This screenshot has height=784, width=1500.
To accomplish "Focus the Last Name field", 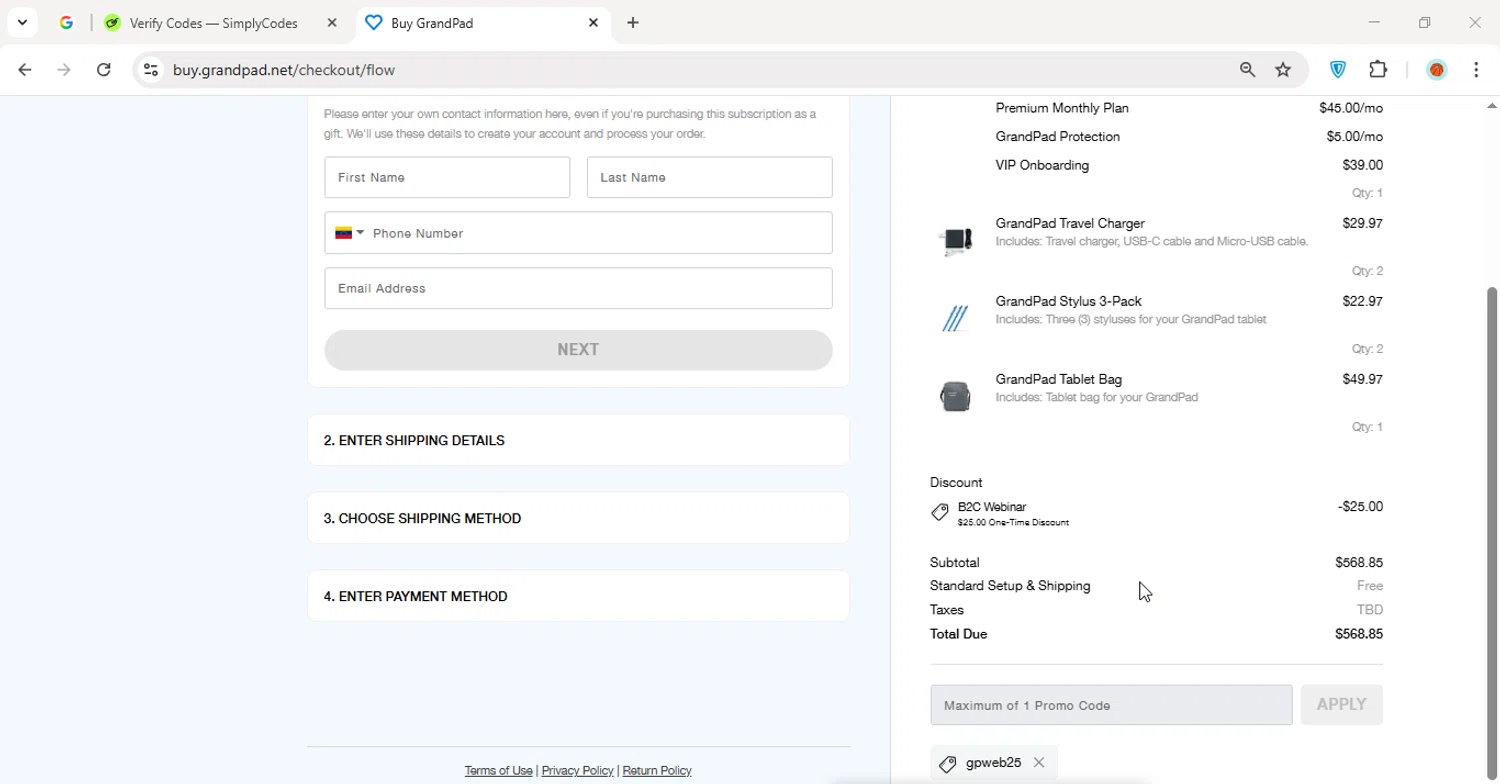I will [x=709, y=177].
